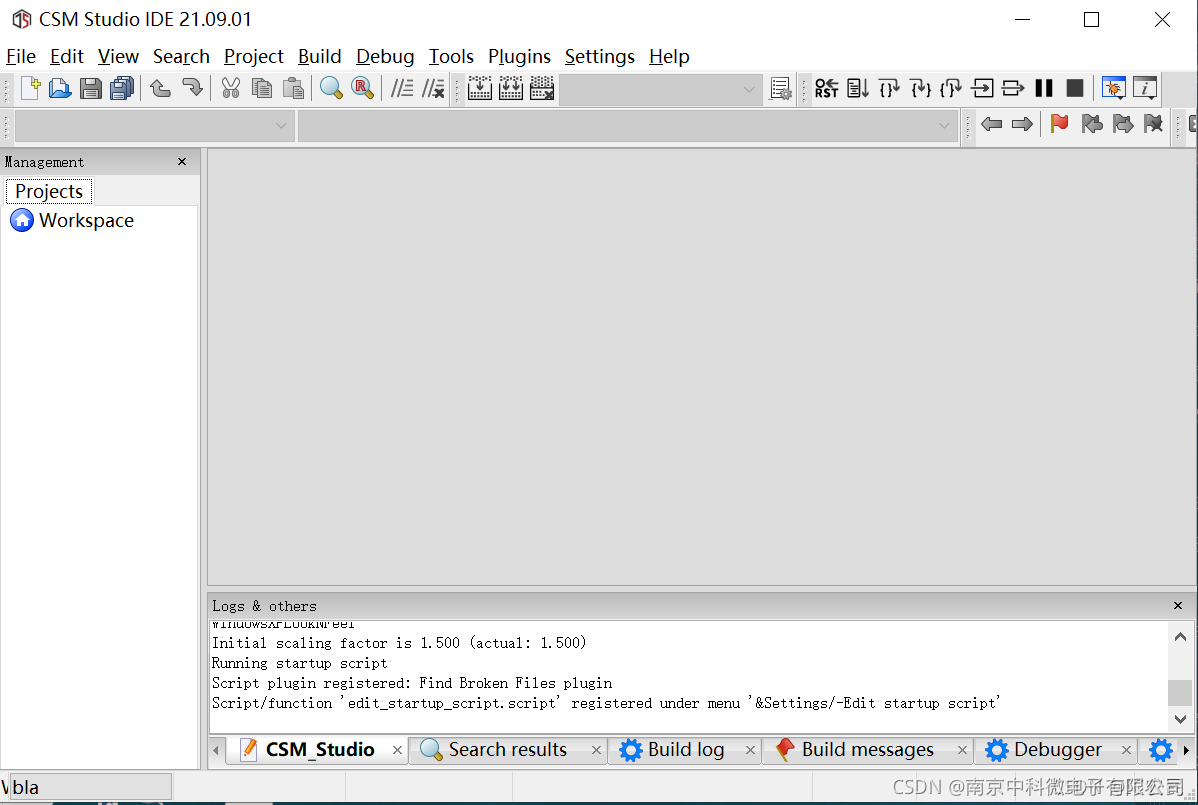The height and width of the screenshot is (805, 1198).
Task: Reset the target using the RST icon
Action: tap(826, 88)
